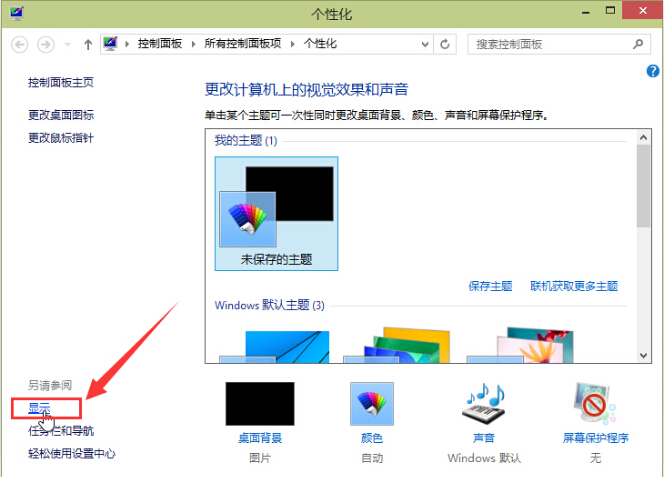
Task: Click the 保存主题 link
Action: (x=490, y=286)
